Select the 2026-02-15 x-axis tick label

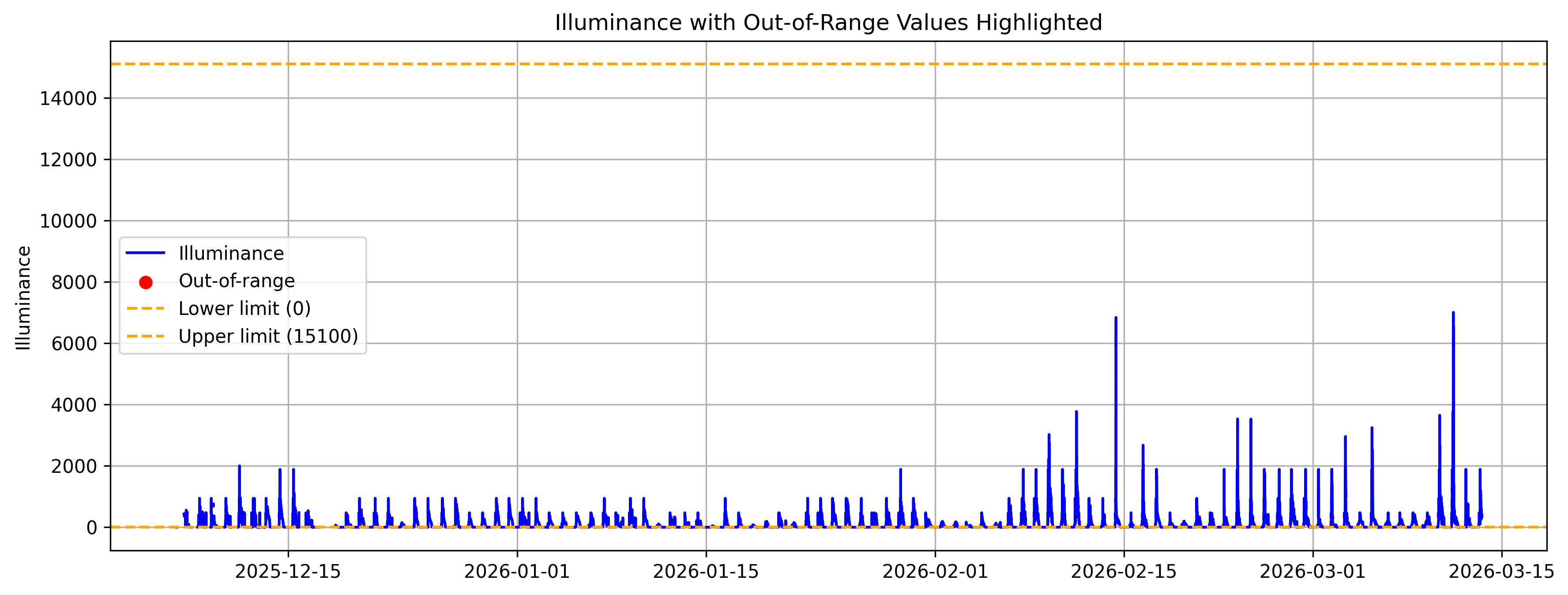coord(1124,573)
